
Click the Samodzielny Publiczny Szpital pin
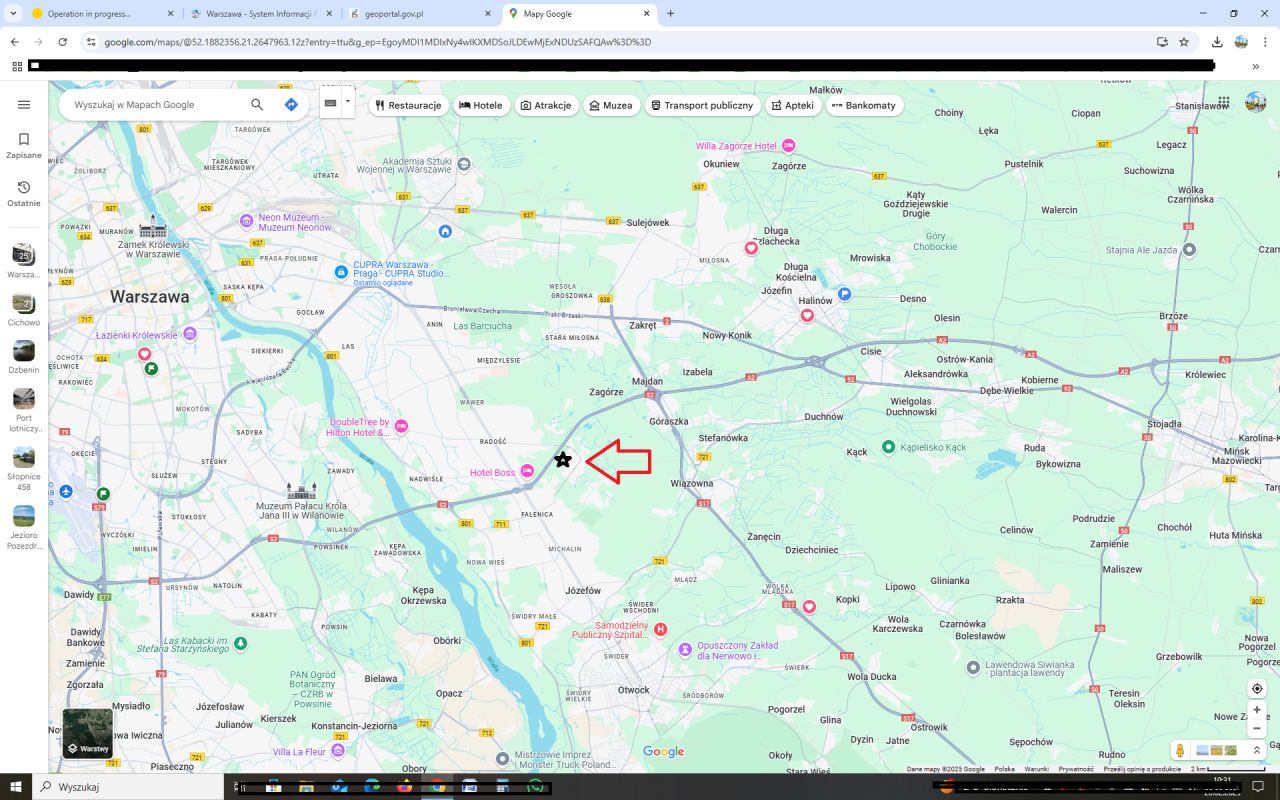(660, 629)
